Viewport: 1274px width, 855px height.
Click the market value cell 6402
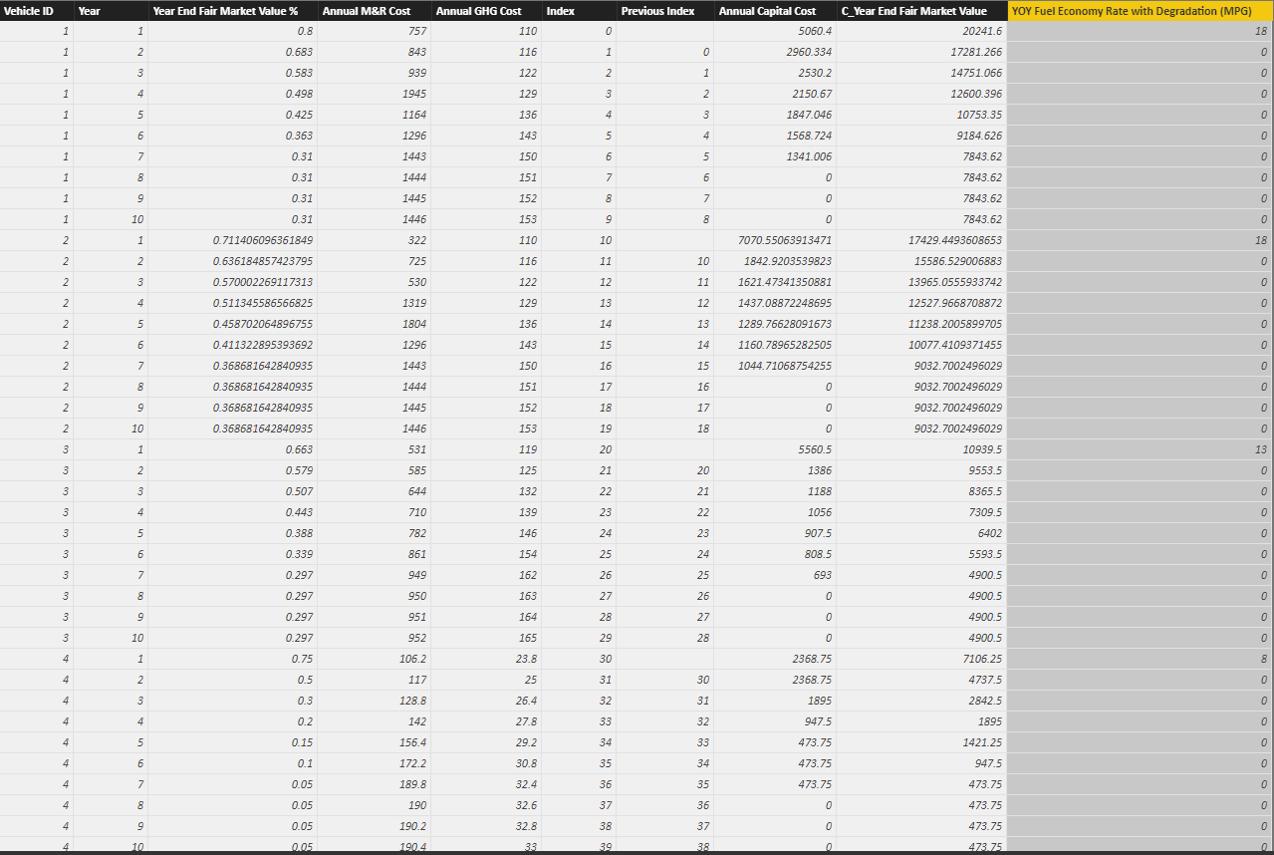click(922, 534)
